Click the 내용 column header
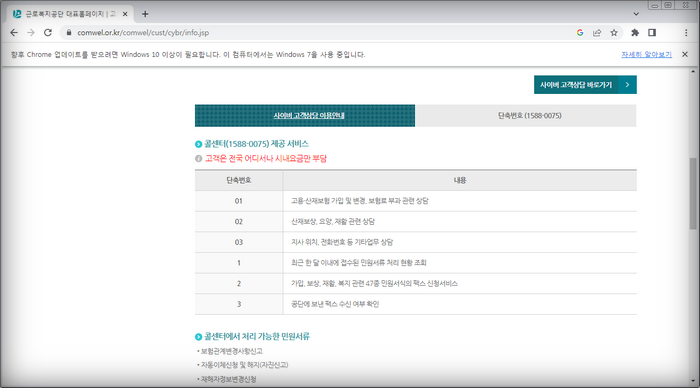Viewport: 700px width, 388px height. coord(460,180)
